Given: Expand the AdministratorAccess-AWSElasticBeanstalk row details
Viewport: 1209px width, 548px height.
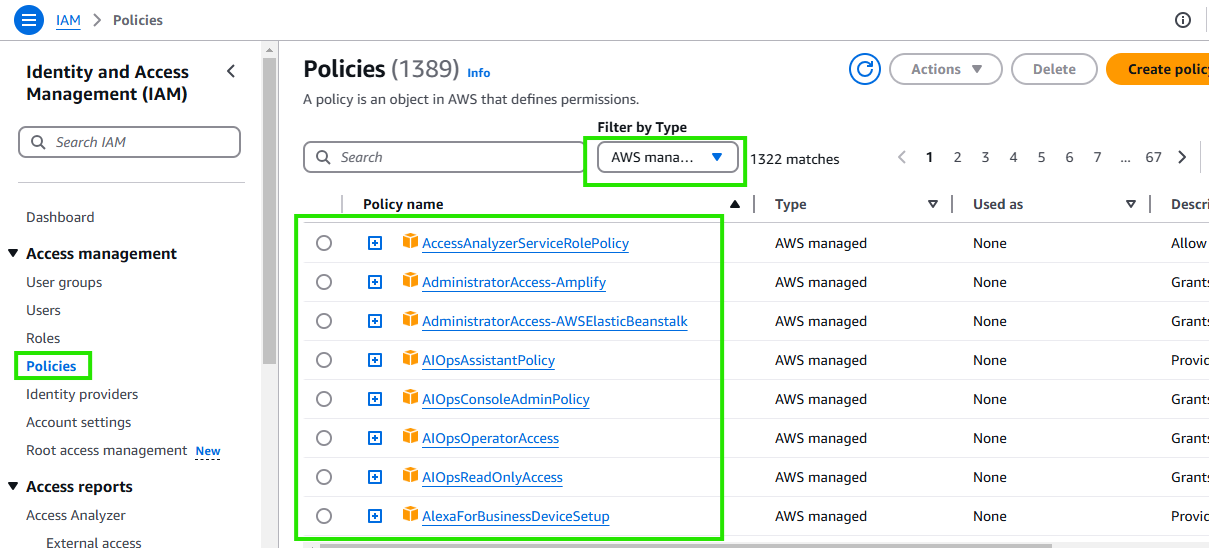Looking at the screenshot, I should 375,321.
